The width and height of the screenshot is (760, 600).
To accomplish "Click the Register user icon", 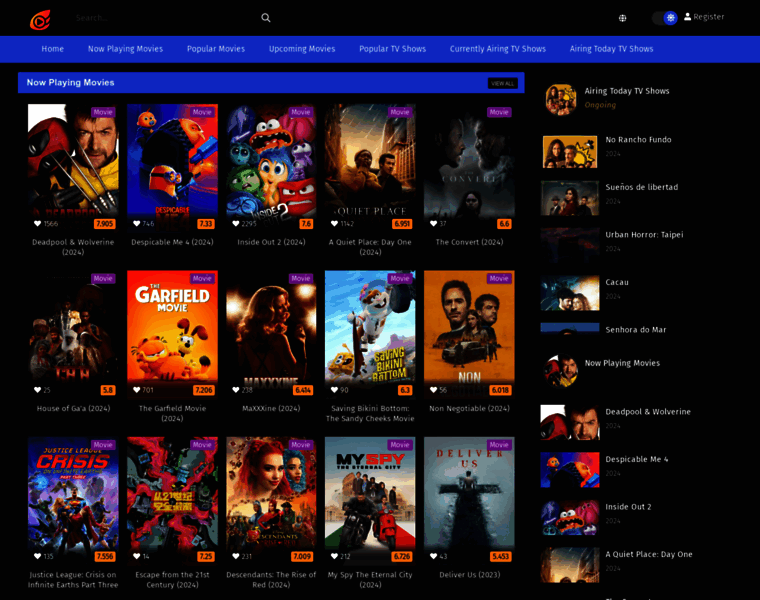I will 687,16.
